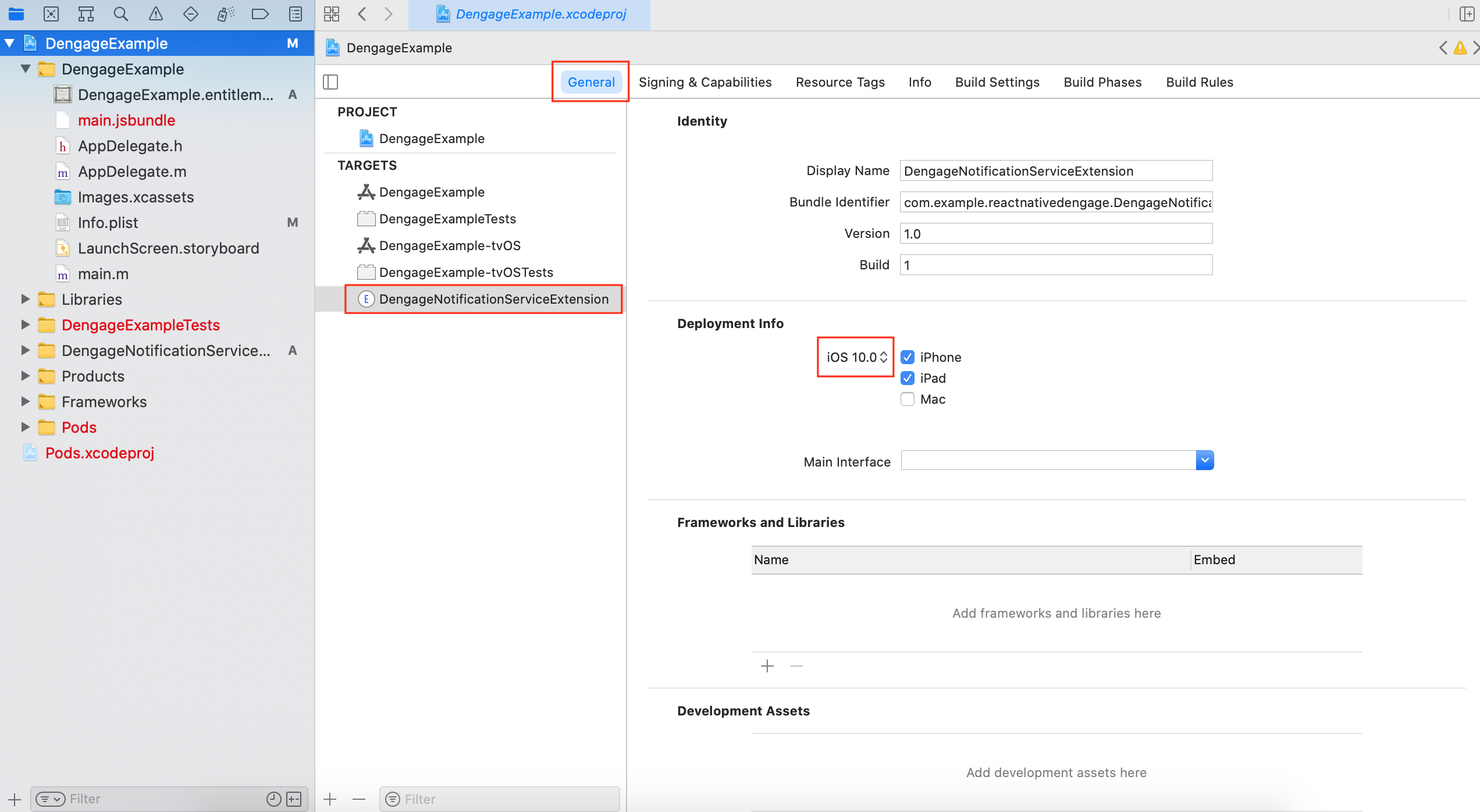The height and width of the screenshot is (812, 1480).
Task: Click the Bundle Identifier text field
Action: pyautogui.click(x=1056, y=202)
